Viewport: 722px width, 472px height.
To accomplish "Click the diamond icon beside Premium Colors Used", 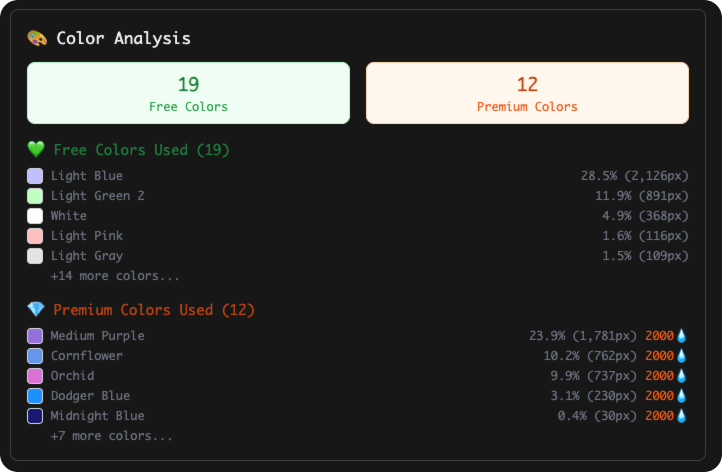I will [x=36, y=310].
